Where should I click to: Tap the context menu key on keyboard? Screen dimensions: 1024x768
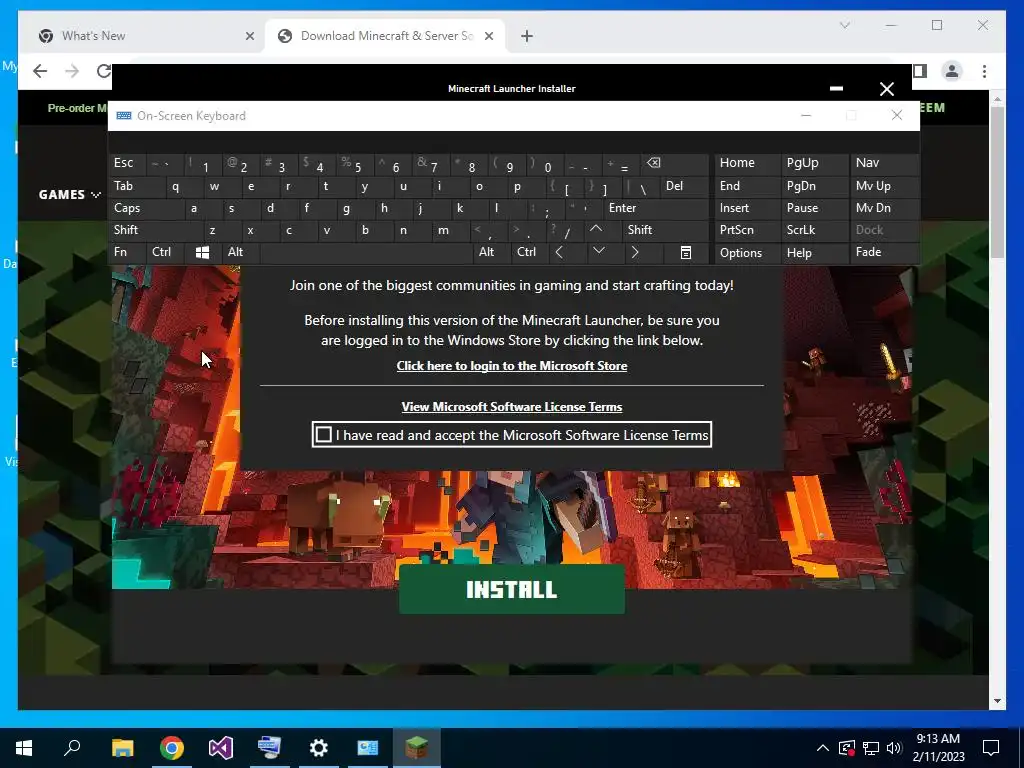point(686,253)
